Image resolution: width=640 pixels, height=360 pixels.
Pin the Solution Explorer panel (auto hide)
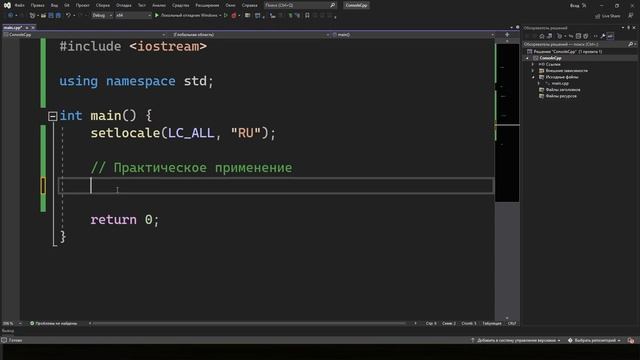(x=628, y=28)
